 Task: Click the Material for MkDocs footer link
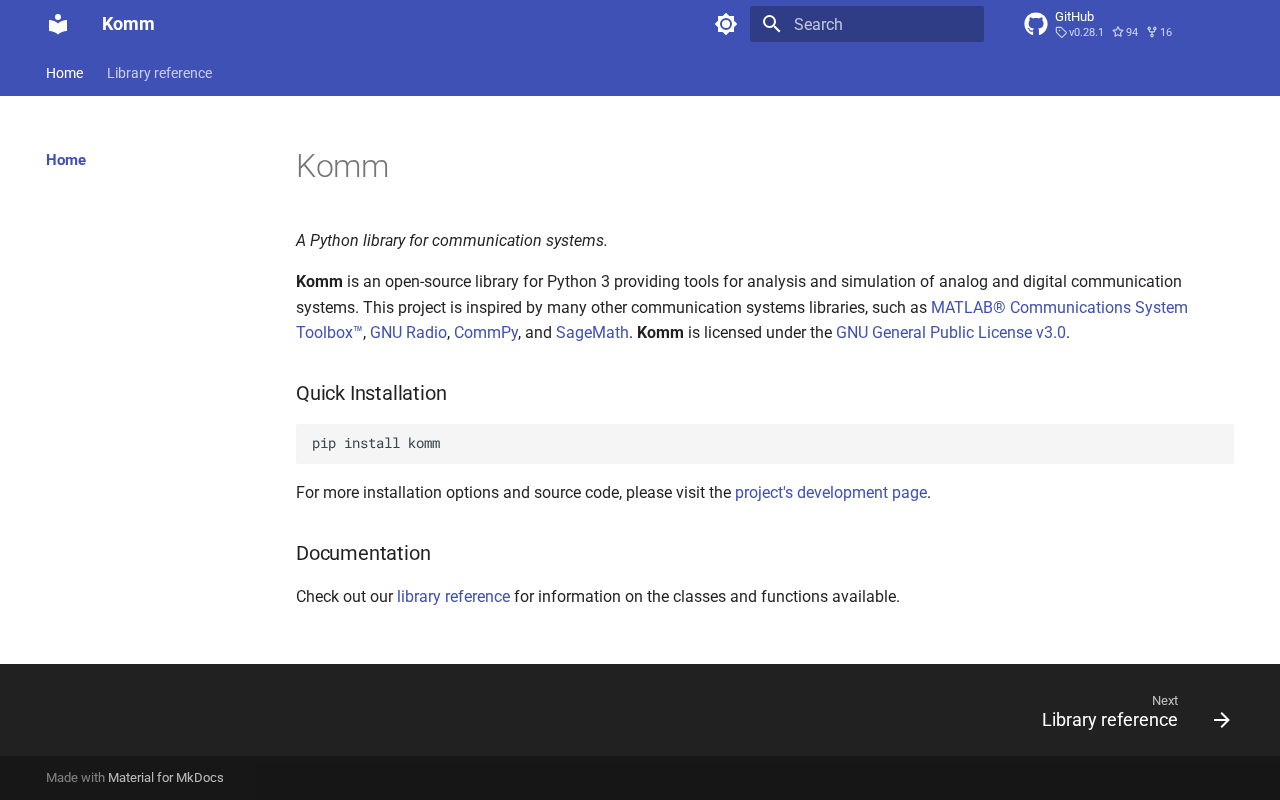[166, 778]
